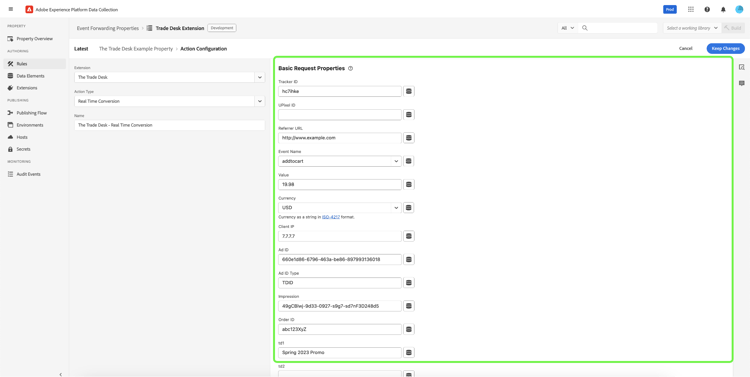Click into the td1 Spring 2023 Promo field

pos(340,353)
